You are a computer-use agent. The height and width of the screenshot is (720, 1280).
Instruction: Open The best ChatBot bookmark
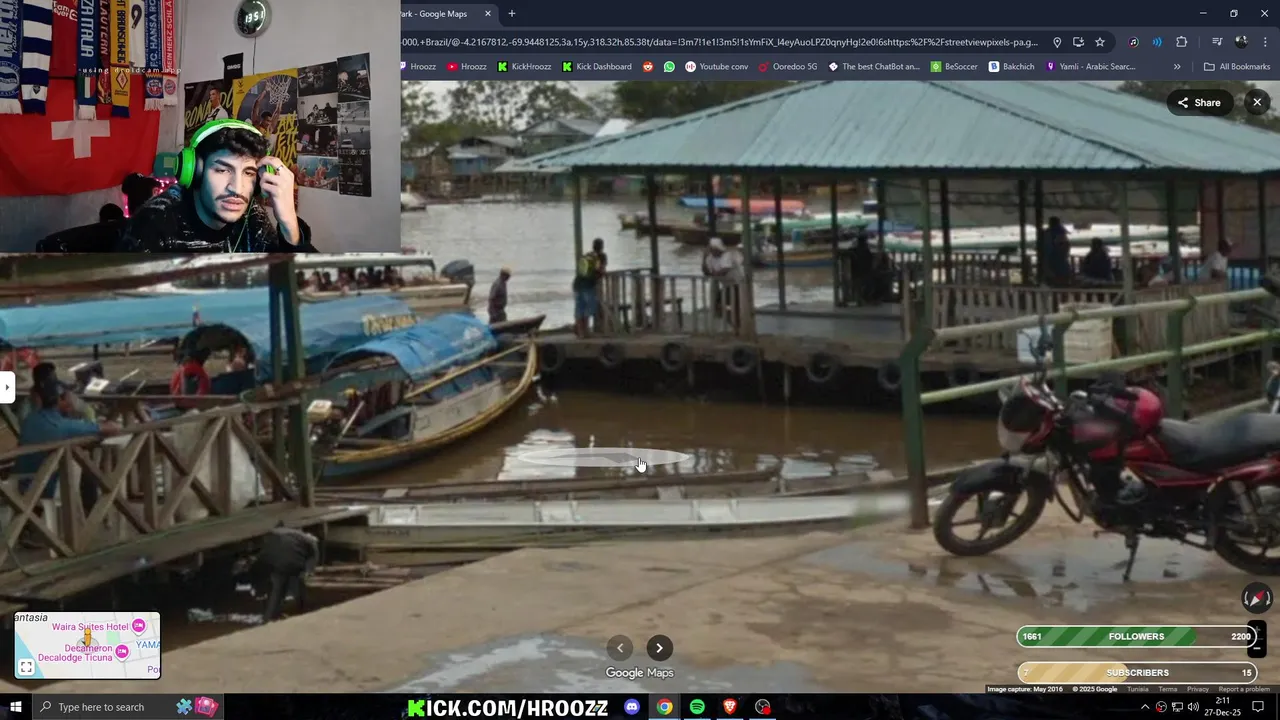(x=873, y=67)
